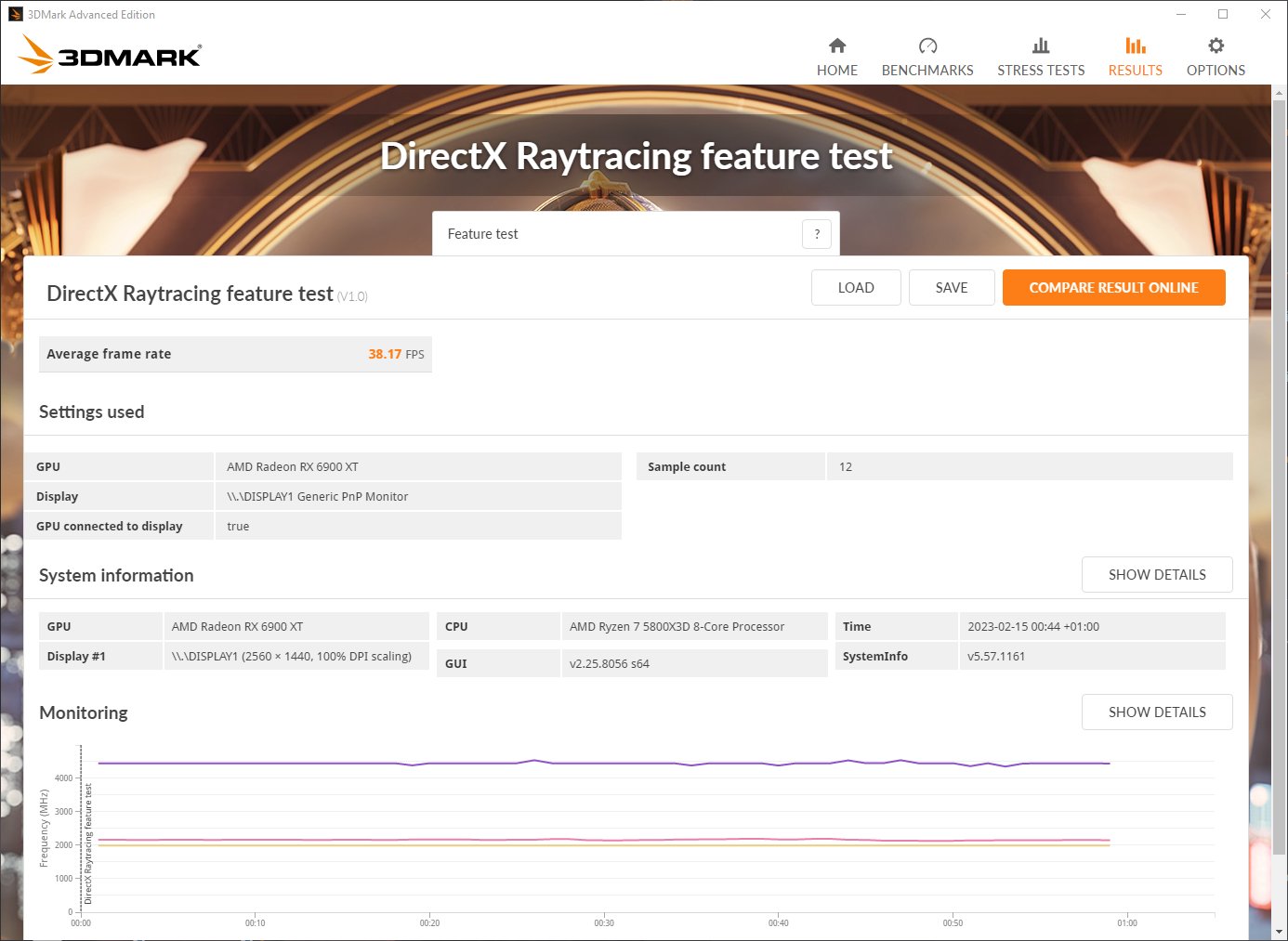Select the RESULTS tab label
The height and width of the screenshot is (941, 1288).
click(x=1135, y=71)
